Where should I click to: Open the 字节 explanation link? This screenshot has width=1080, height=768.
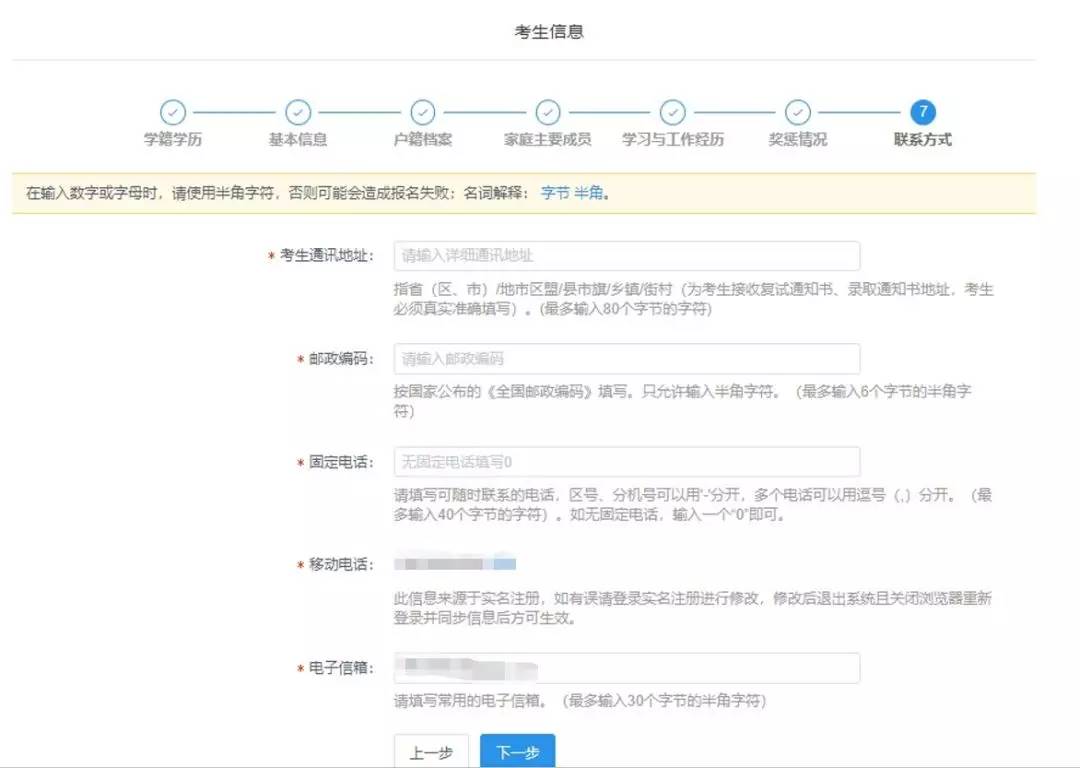[555, 193]
